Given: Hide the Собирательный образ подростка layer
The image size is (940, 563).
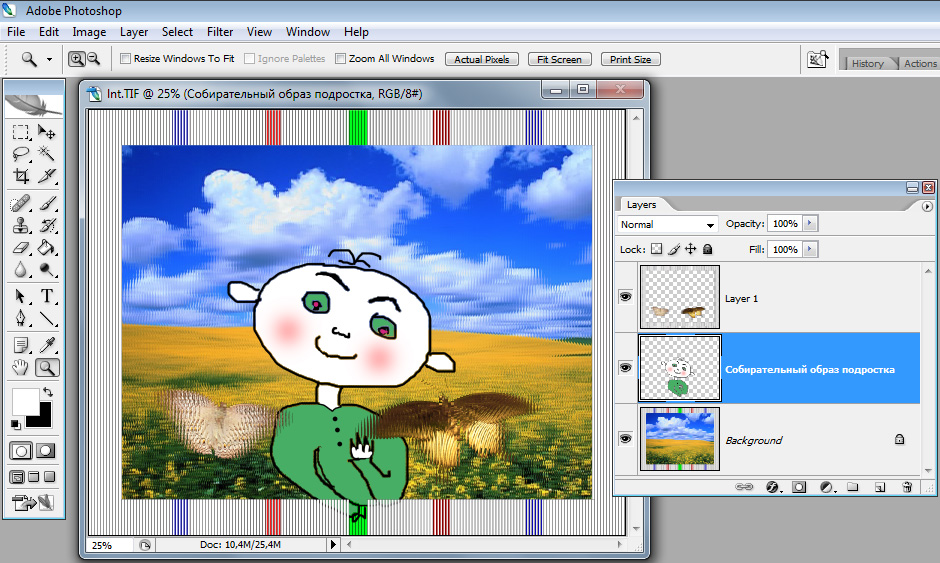Looking at the screenshot, I should 625,368.
